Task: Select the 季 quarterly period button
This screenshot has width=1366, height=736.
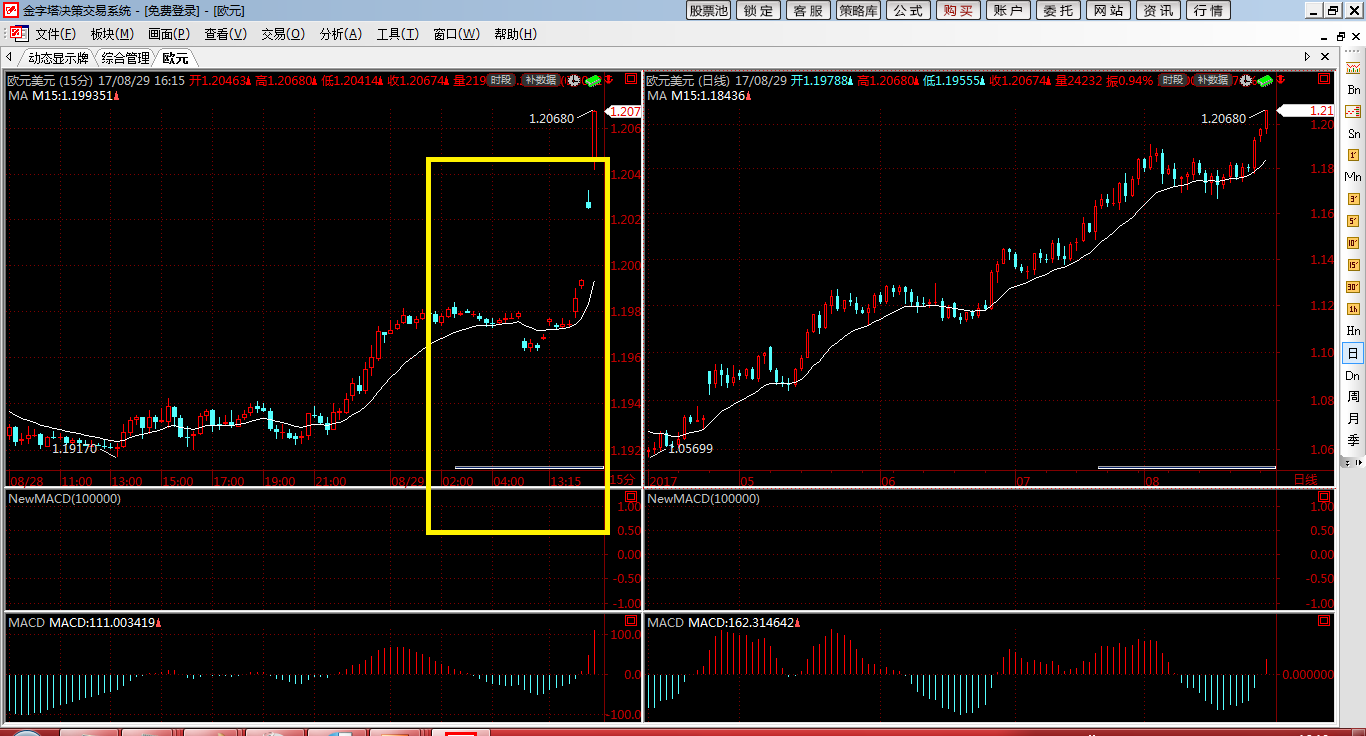Action: point(1353,440)
